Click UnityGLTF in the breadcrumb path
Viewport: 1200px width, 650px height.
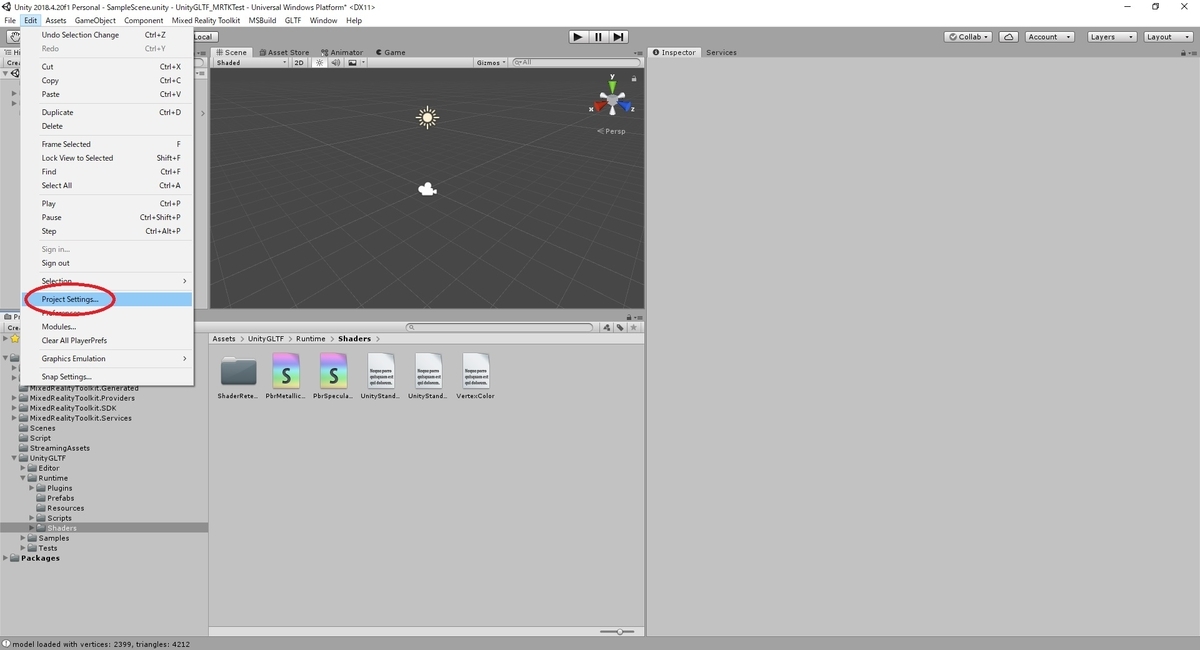pos(266,339)
